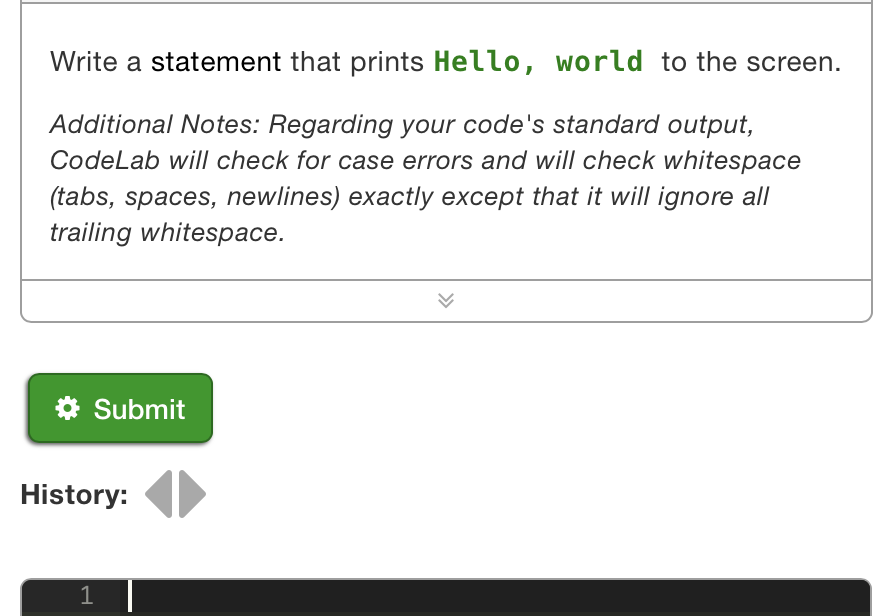Click the gear icon on the Submit button
This screenshot has width=876, height=616.
(x=66, y=408)
